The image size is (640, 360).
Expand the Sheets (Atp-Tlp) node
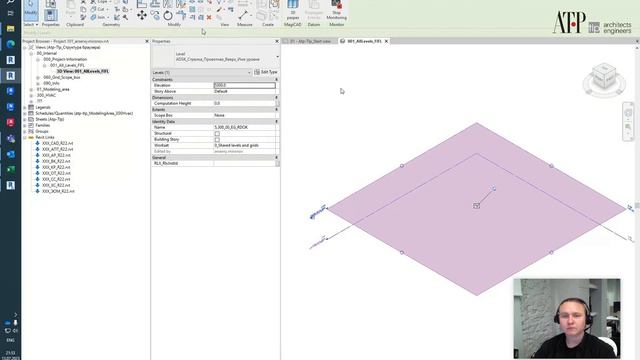tap(25, 119)
